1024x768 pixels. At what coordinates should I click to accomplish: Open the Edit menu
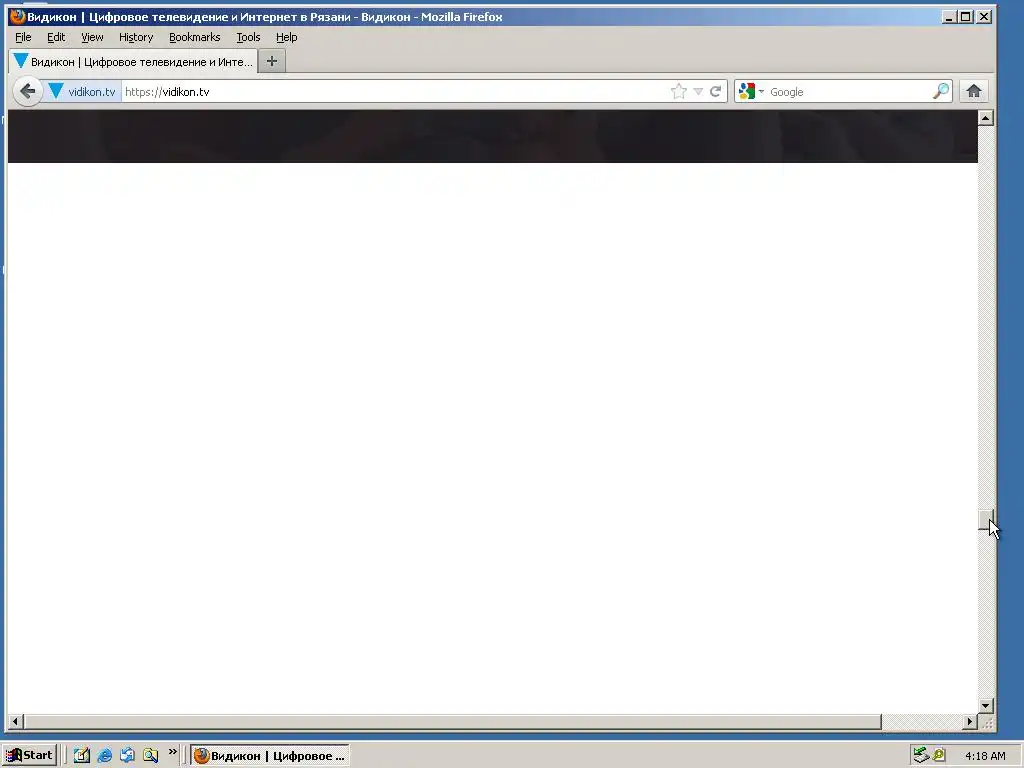[56, 37]
